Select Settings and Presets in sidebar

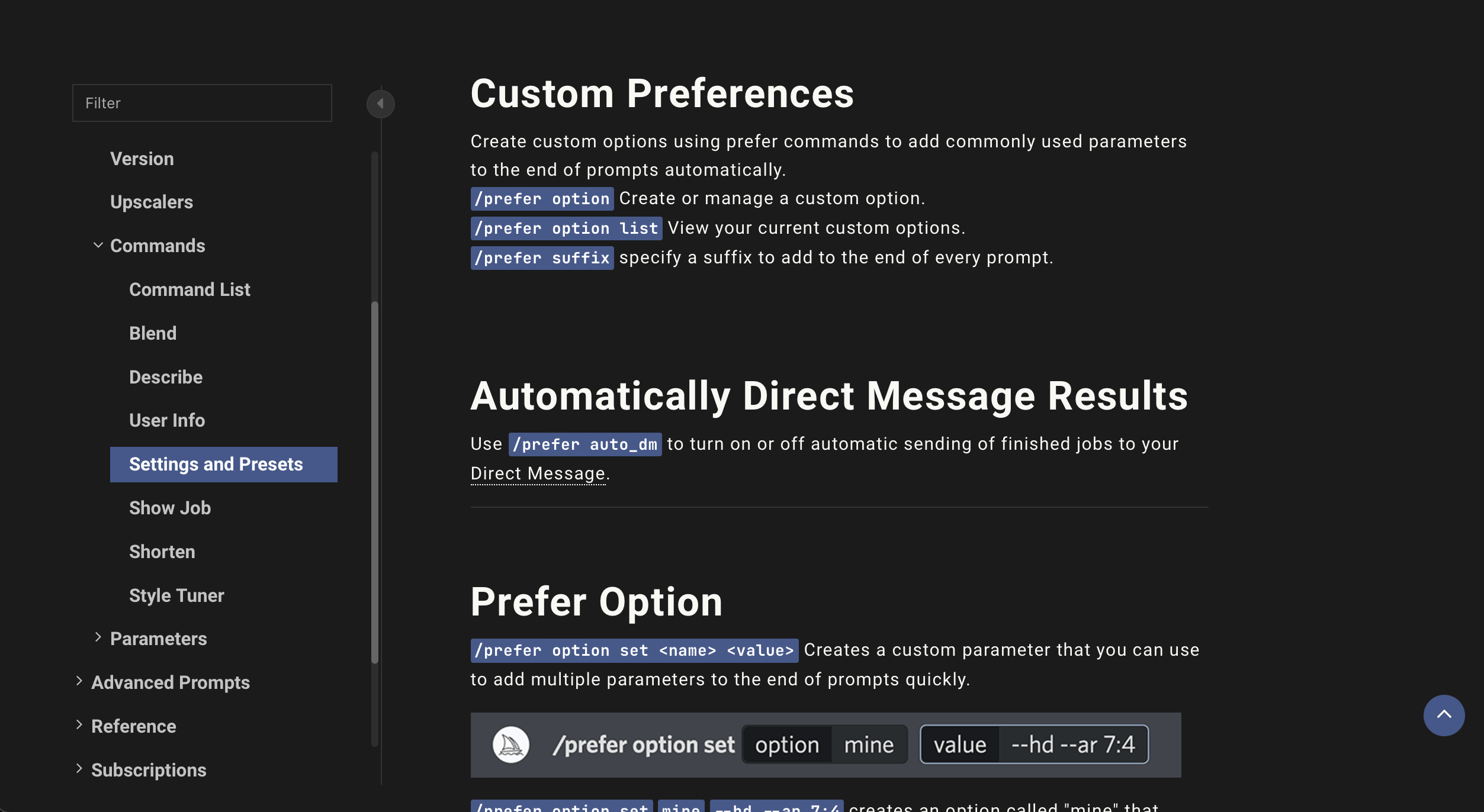tap(224, 465)
